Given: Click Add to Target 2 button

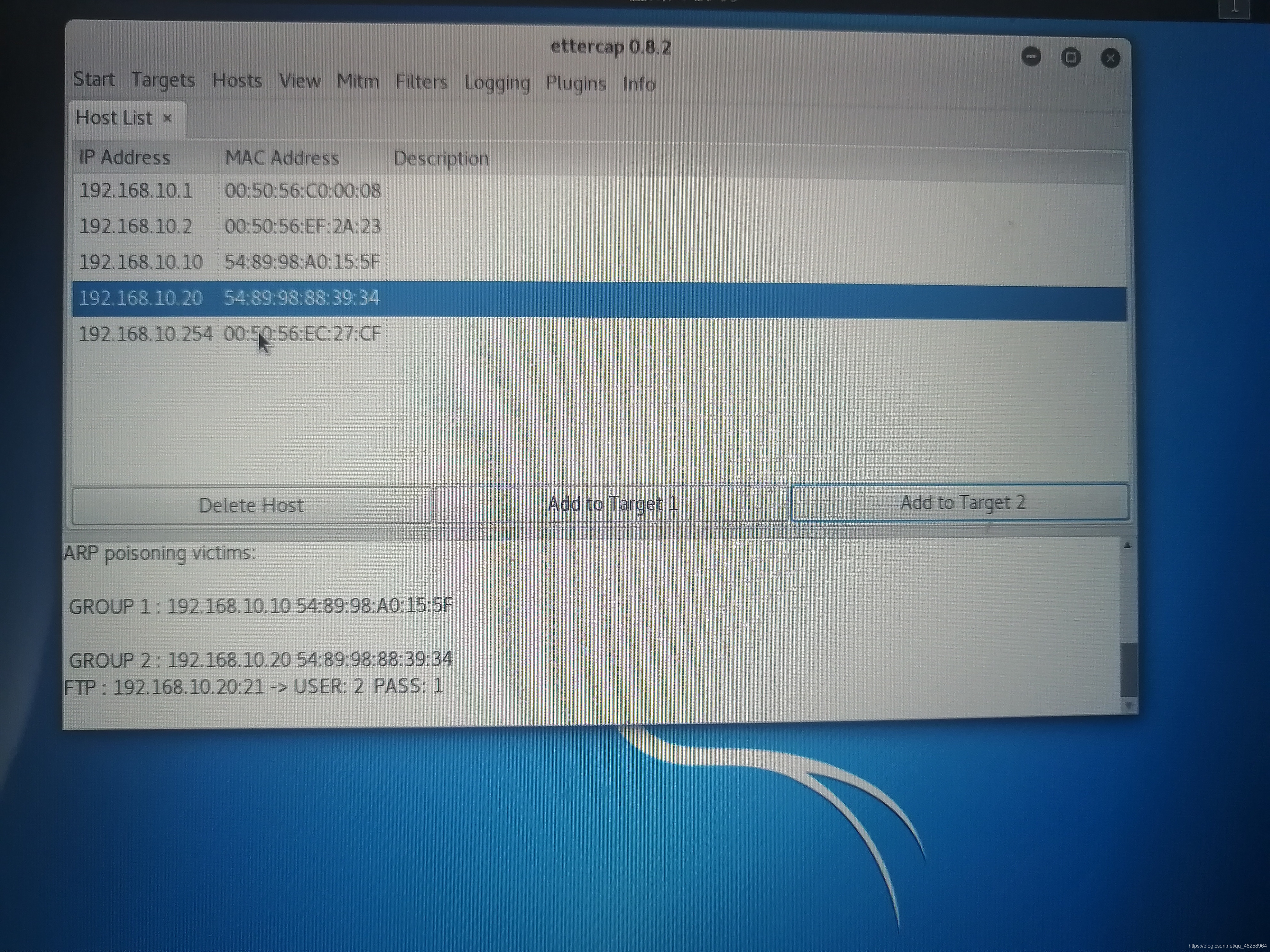Looking at the screenshot, I should point(961,502).
